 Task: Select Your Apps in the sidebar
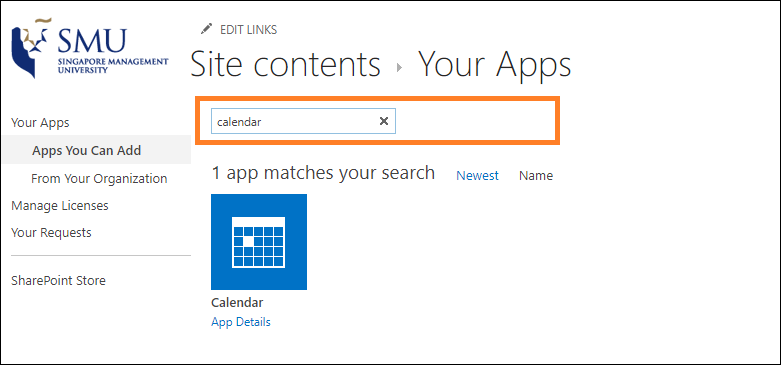40,122
